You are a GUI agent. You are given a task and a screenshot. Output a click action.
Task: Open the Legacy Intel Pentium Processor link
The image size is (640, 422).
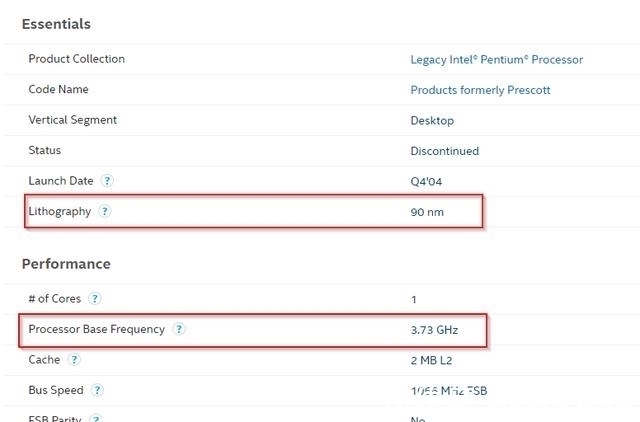(x=496, y=60)
